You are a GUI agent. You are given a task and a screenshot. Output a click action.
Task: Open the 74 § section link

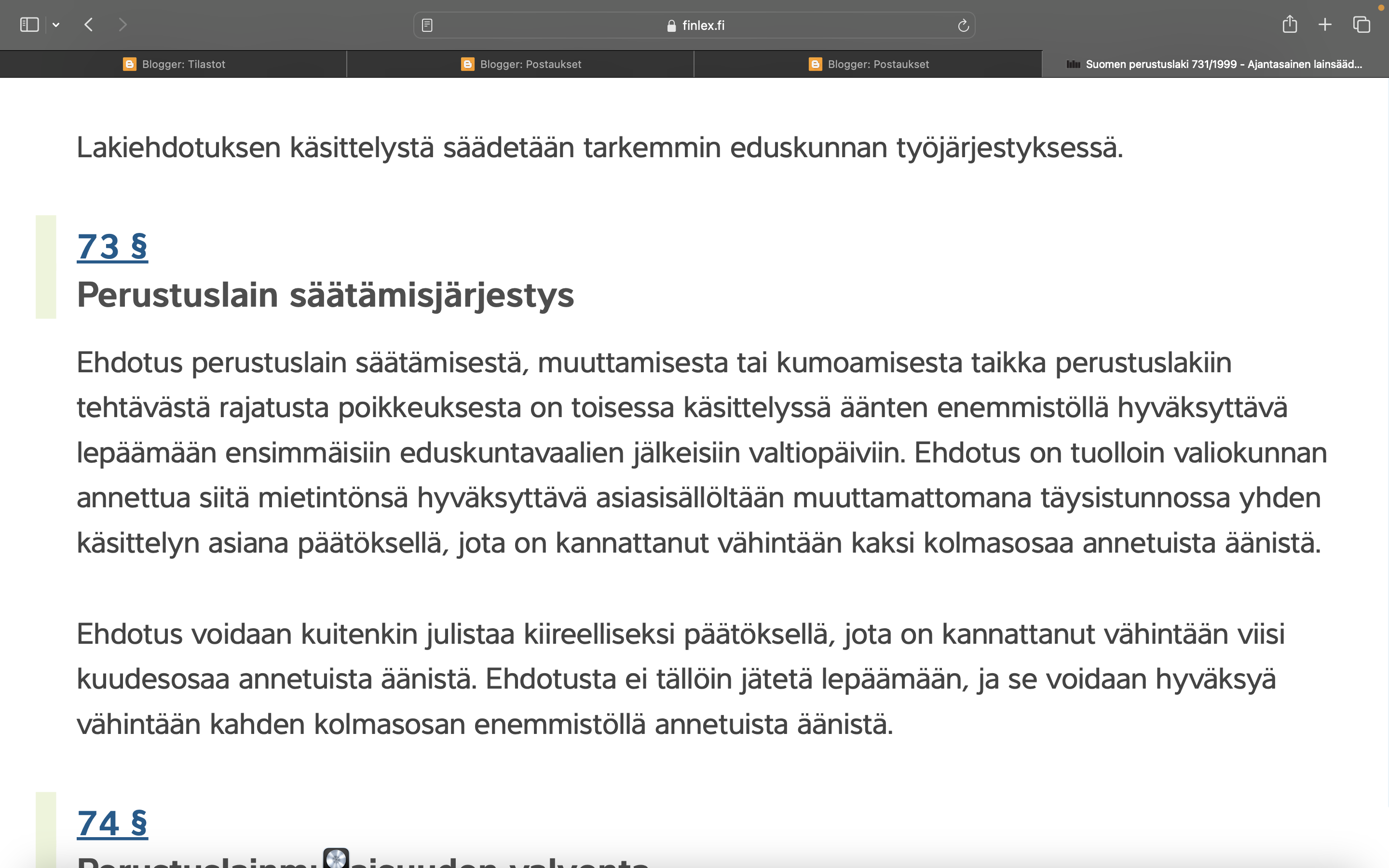coord(112,824)
